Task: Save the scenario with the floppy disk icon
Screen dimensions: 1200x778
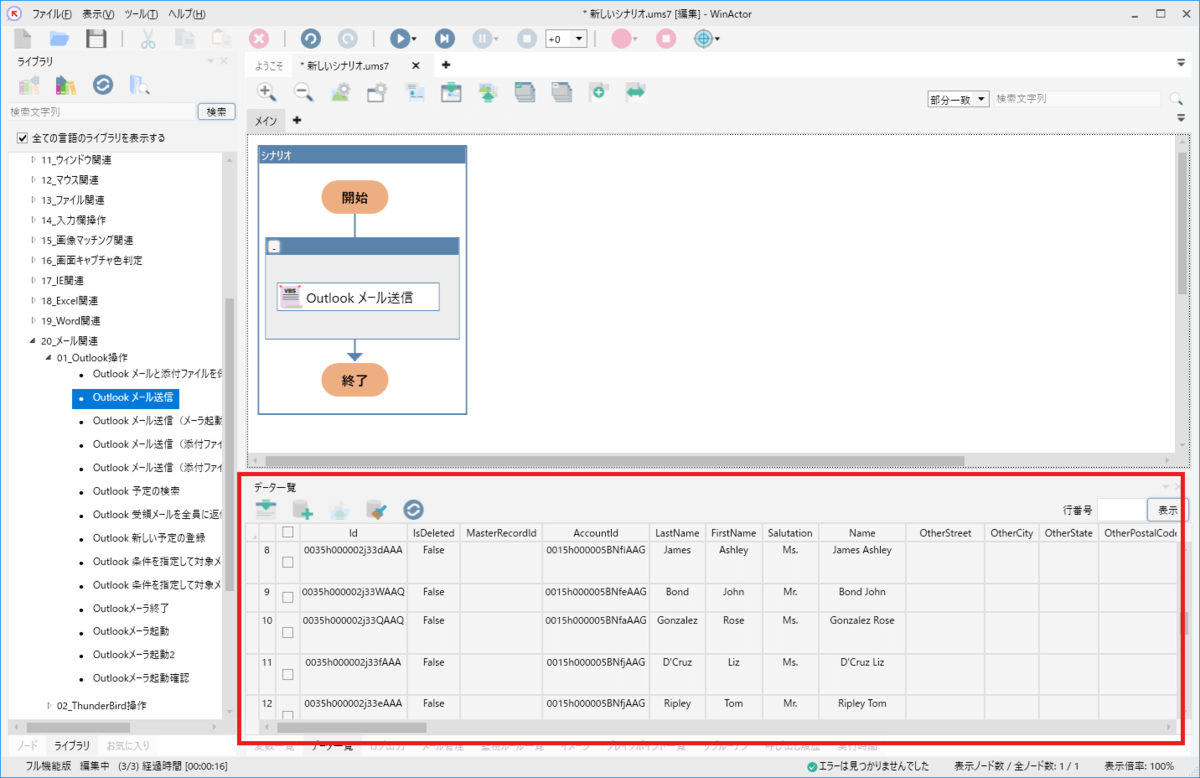Action: [x=96, y=38]
